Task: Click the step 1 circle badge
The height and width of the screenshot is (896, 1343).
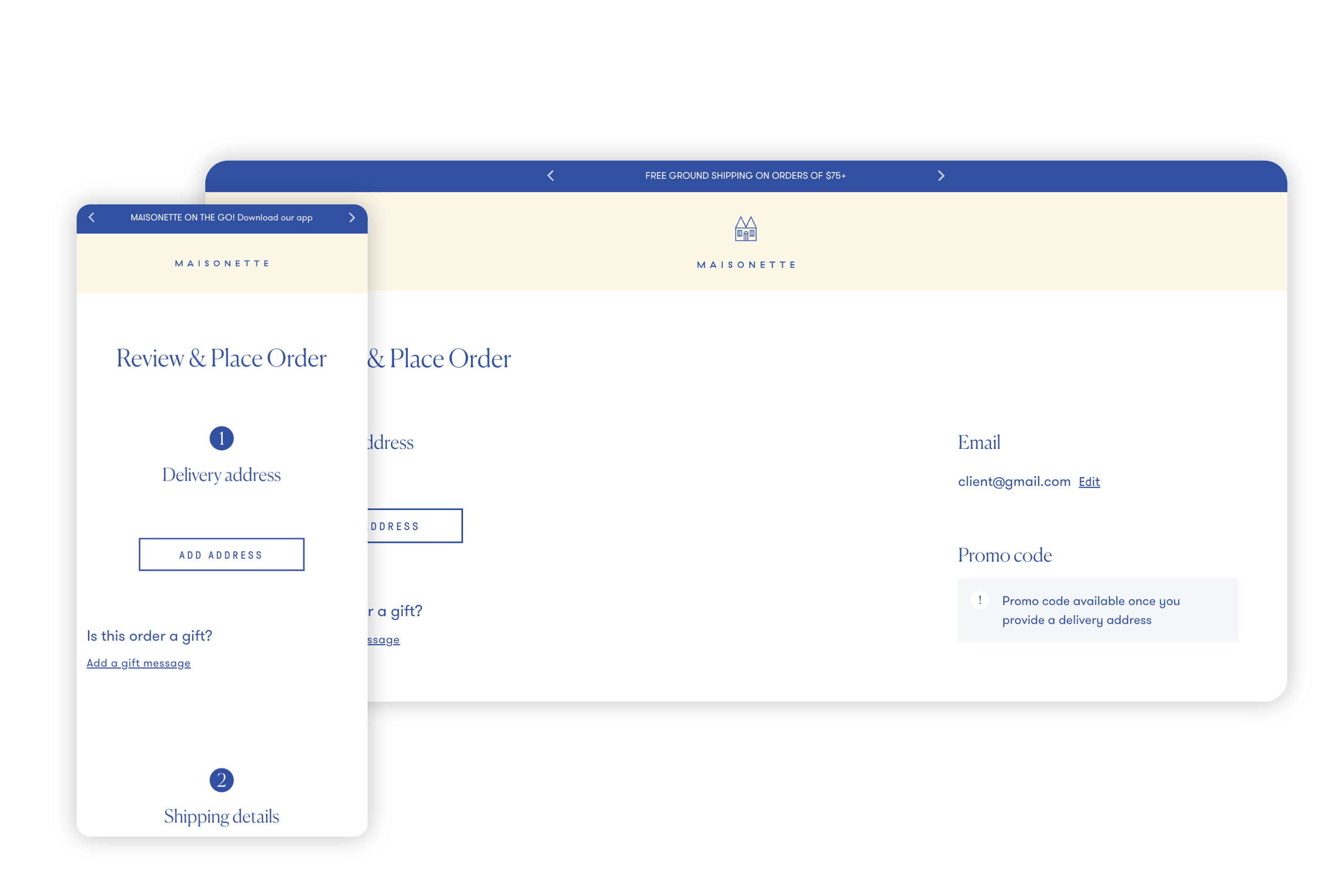Action: [222, 438]
